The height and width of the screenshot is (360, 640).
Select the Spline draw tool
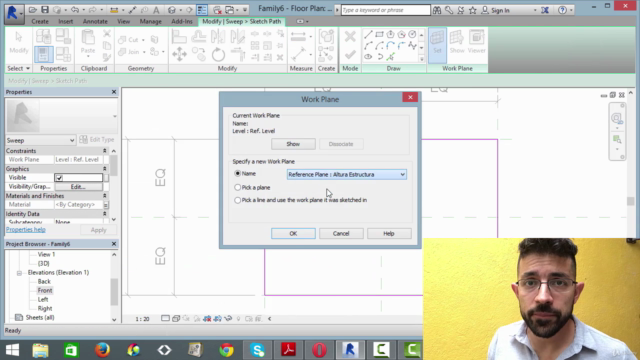tap(413, 46)
